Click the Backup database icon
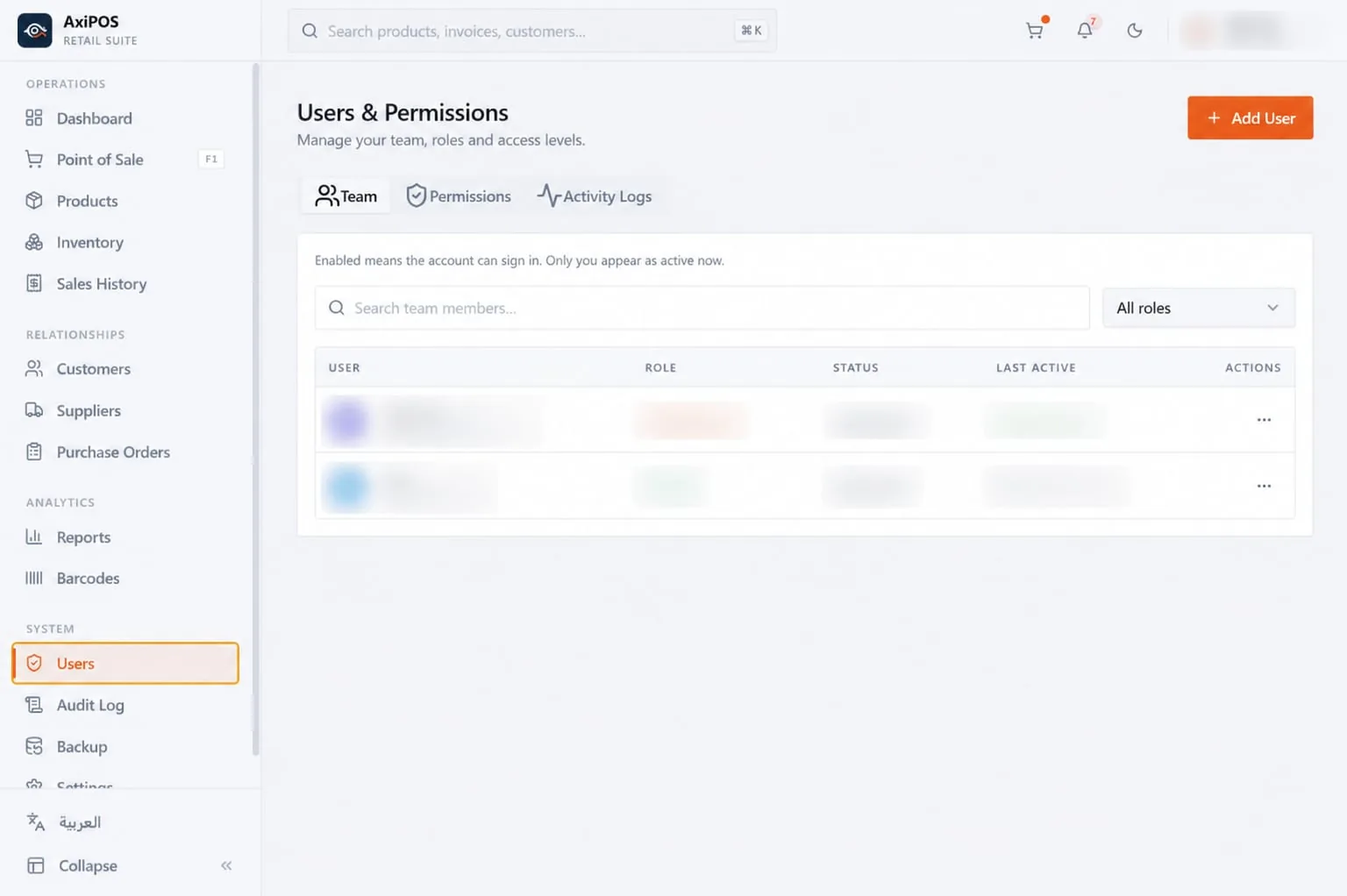The image size is (1347, 896). pos(34,746)
